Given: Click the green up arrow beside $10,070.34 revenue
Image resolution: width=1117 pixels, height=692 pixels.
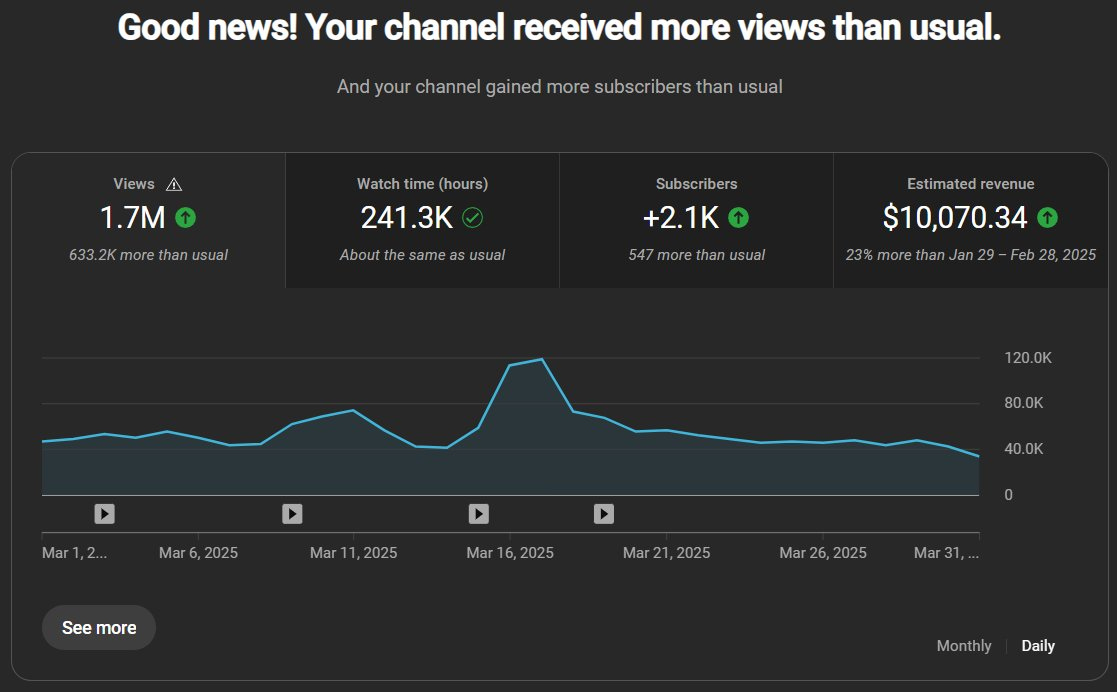Looking at the screenshot, I should click(x=1047, y=217).
